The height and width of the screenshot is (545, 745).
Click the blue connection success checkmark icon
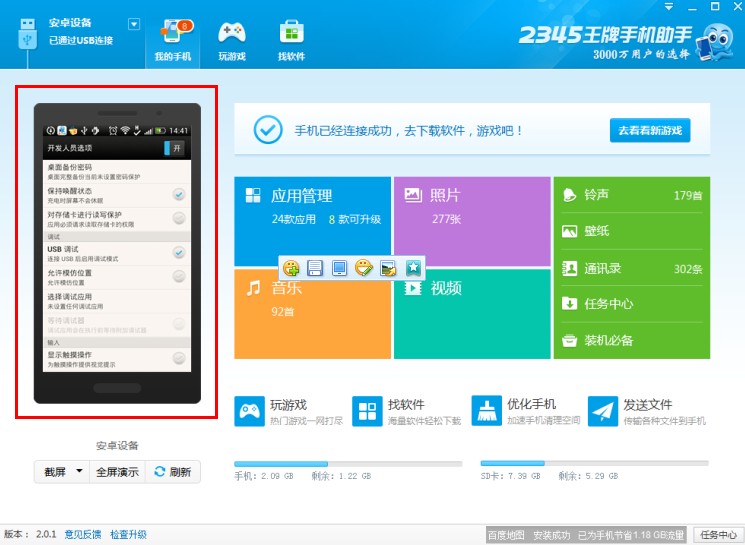click(x=268, y=130)
